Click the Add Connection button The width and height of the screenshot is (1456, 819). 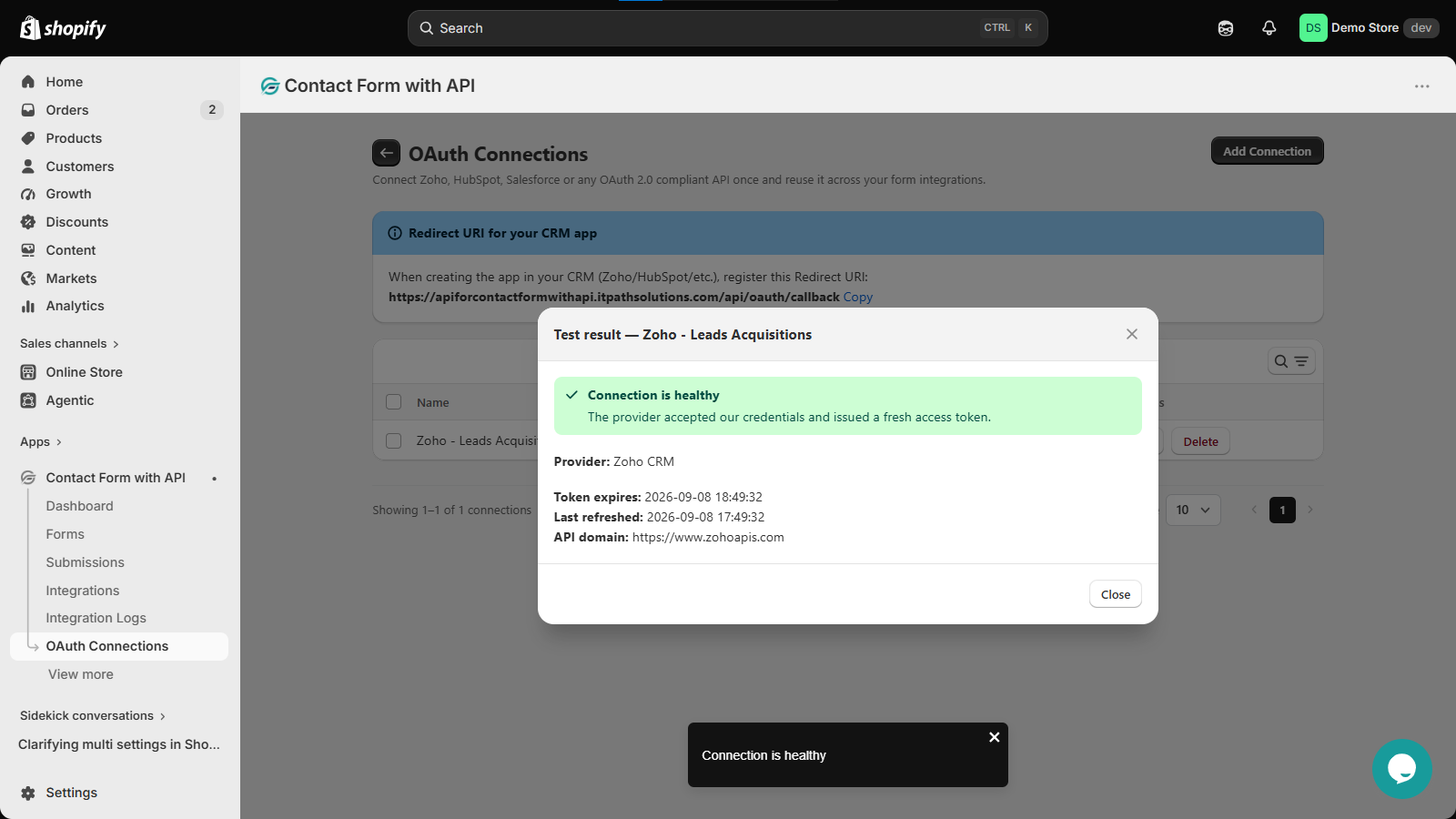1267,151
